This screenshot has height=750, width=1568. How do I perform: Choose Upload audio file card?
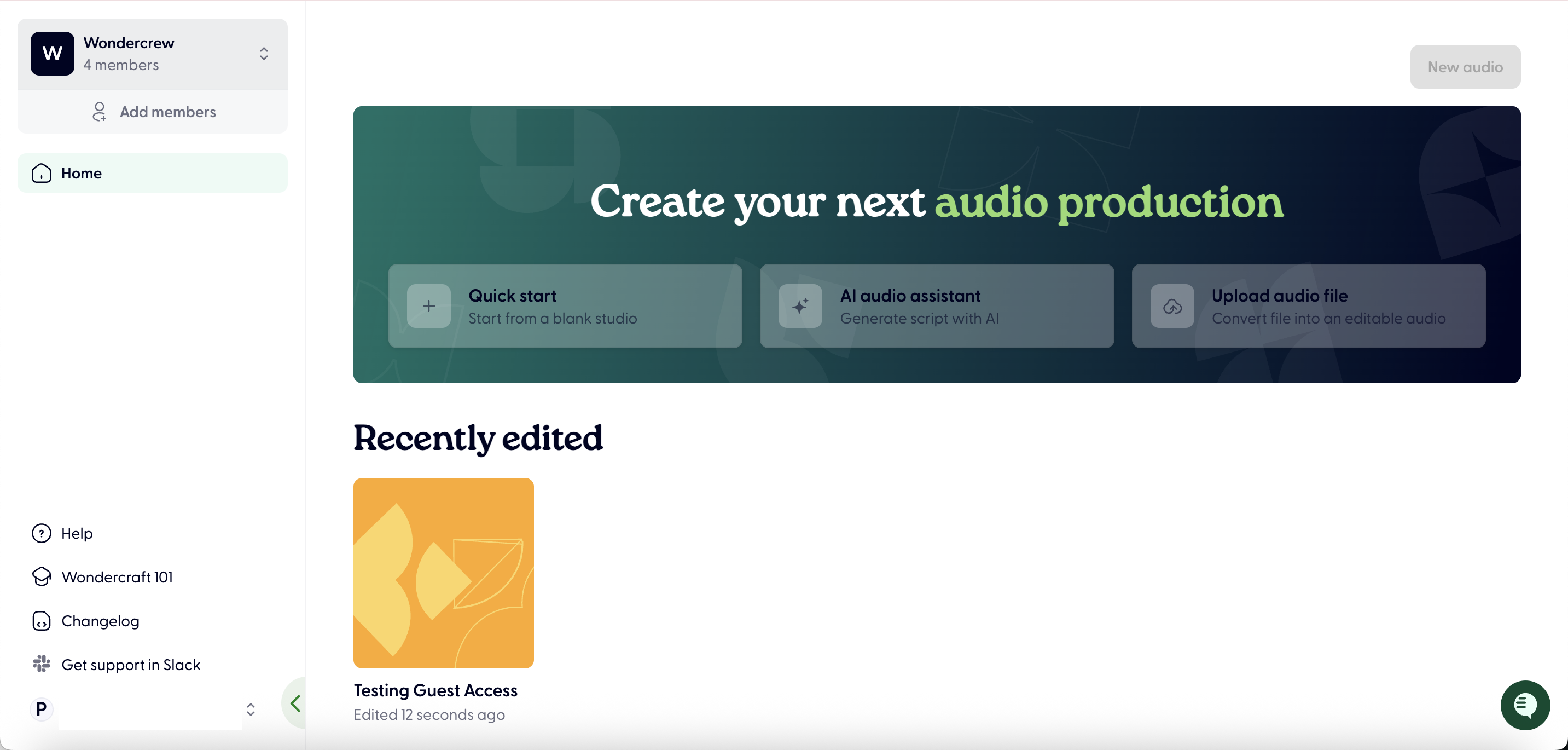[1308, 306]
